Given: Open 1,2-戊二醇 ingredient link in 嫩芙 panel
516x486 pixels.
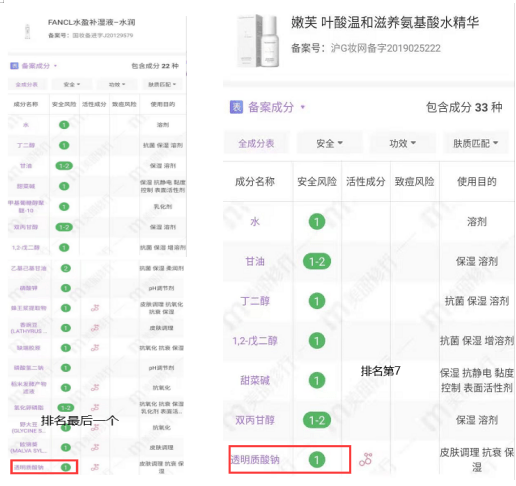Looking at the screenshot, I should [x=255, y=341].
